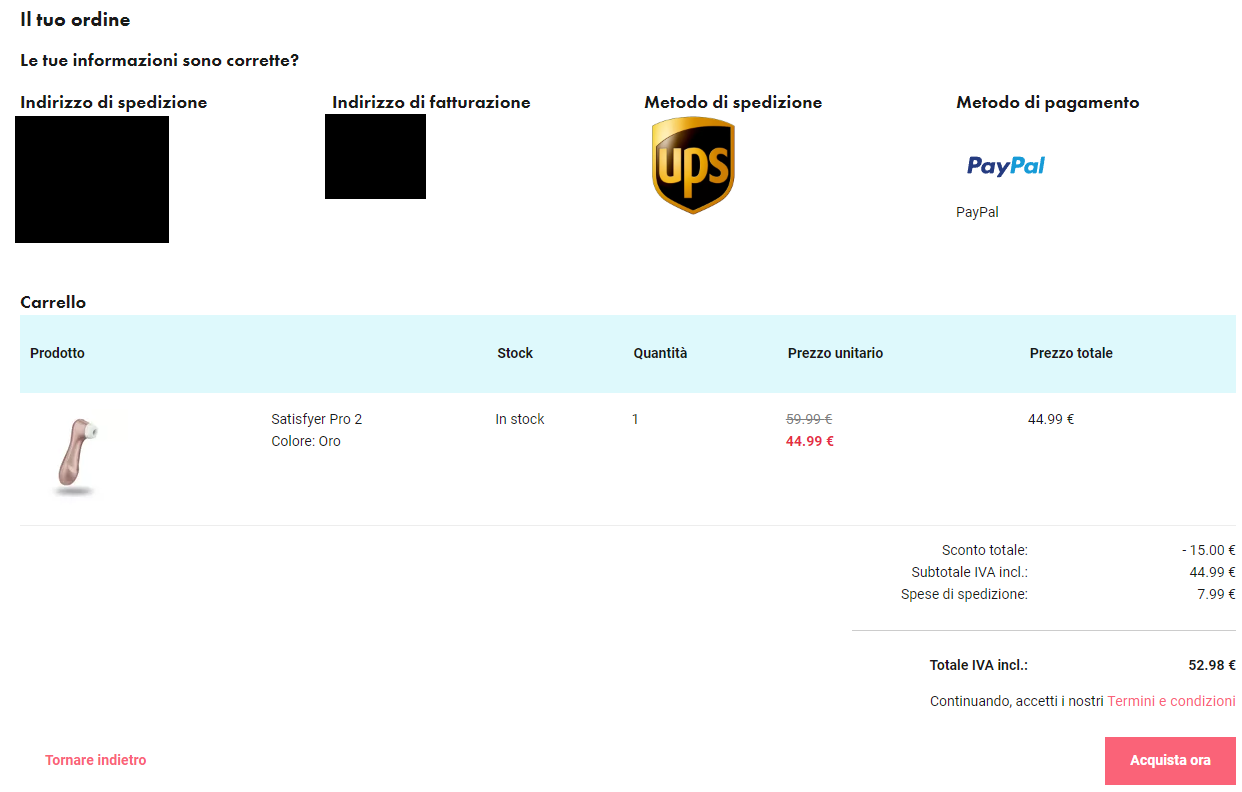Click the Quantità column header
The height and width of the screenshot is (792, 1242).
pyautogui.click(x=660, y=353)
